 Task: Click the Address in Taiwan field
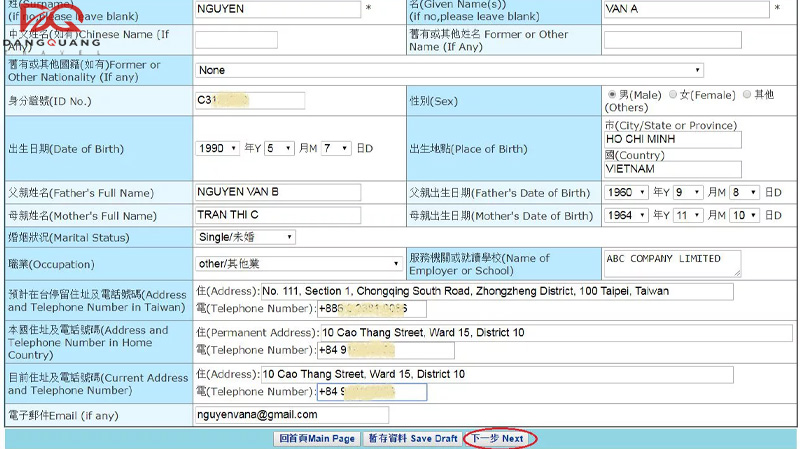click(496, 291)
